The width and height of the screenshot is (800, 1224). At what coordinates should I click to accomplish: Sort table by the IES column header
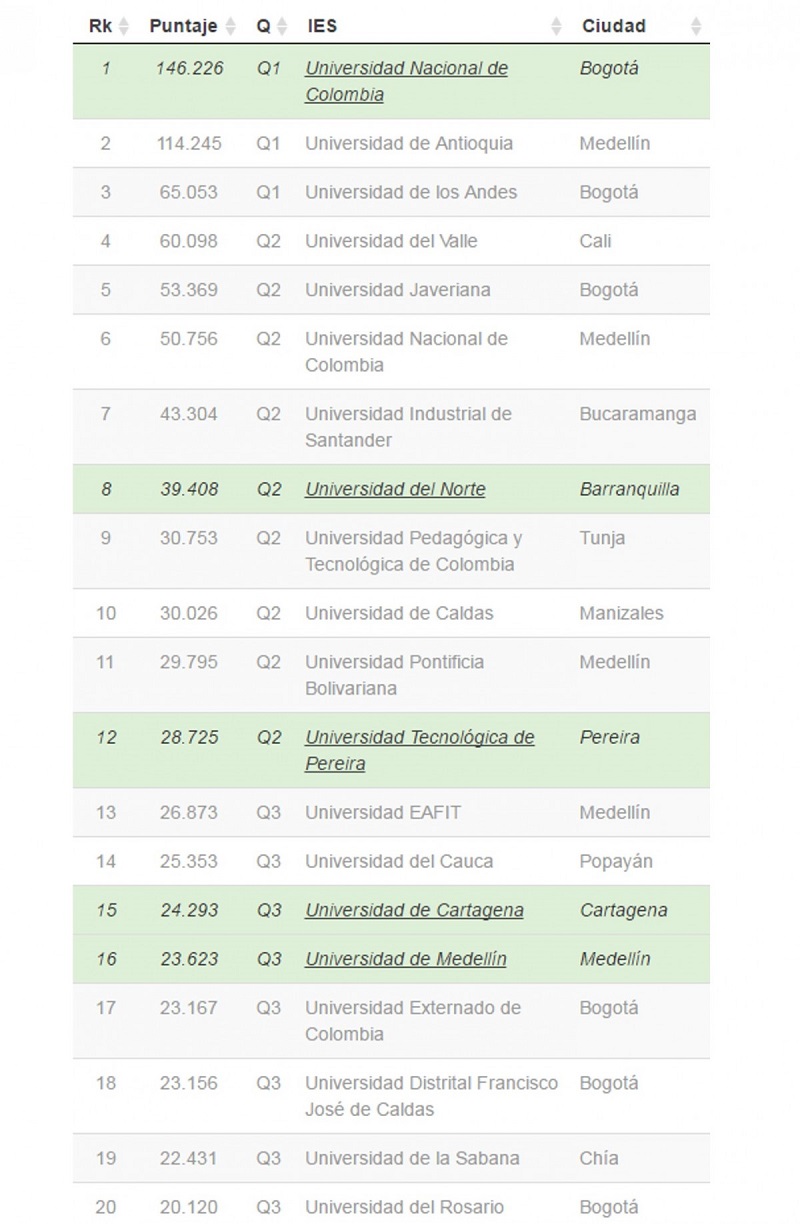(321, 26)
